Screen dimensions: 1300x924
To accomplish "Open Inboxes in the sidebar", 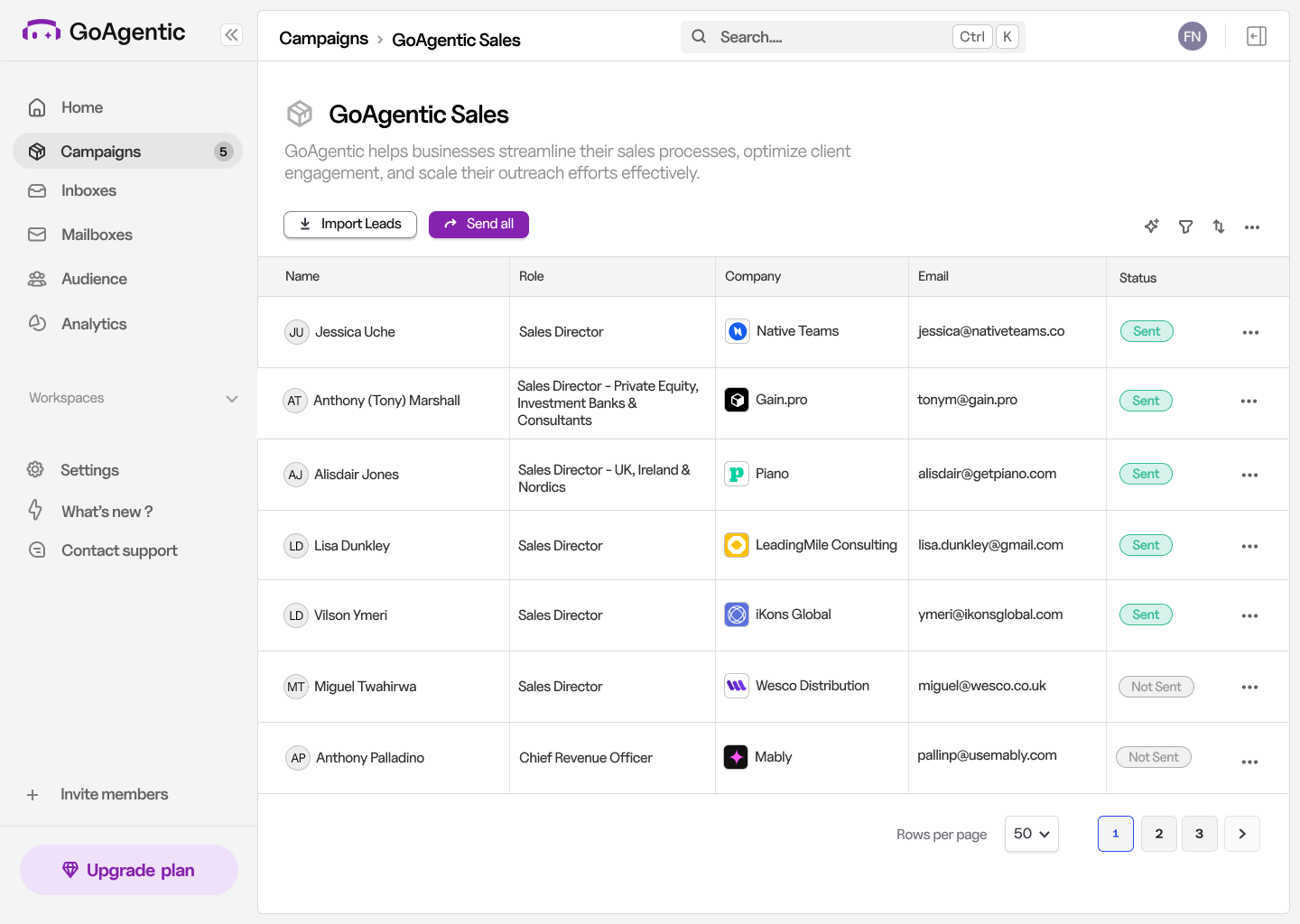I will click(88, 191).
